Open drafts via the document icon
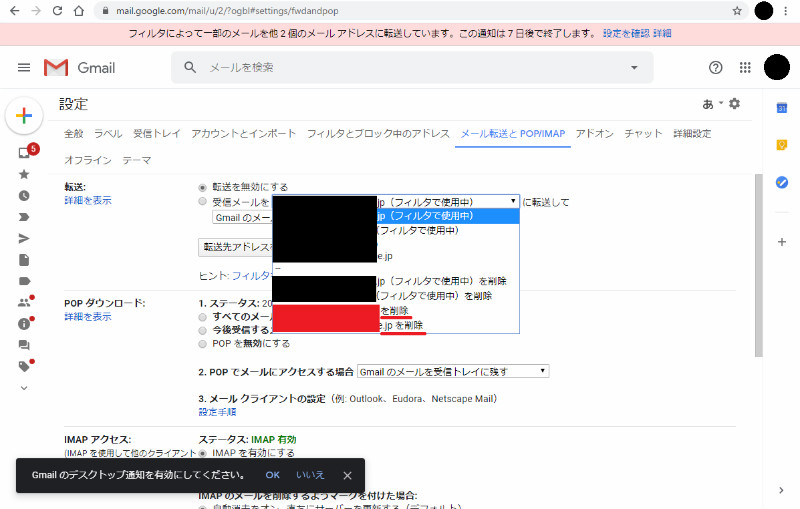The width and height of the screenshot is (800, 509). click(x=24, y=260)
